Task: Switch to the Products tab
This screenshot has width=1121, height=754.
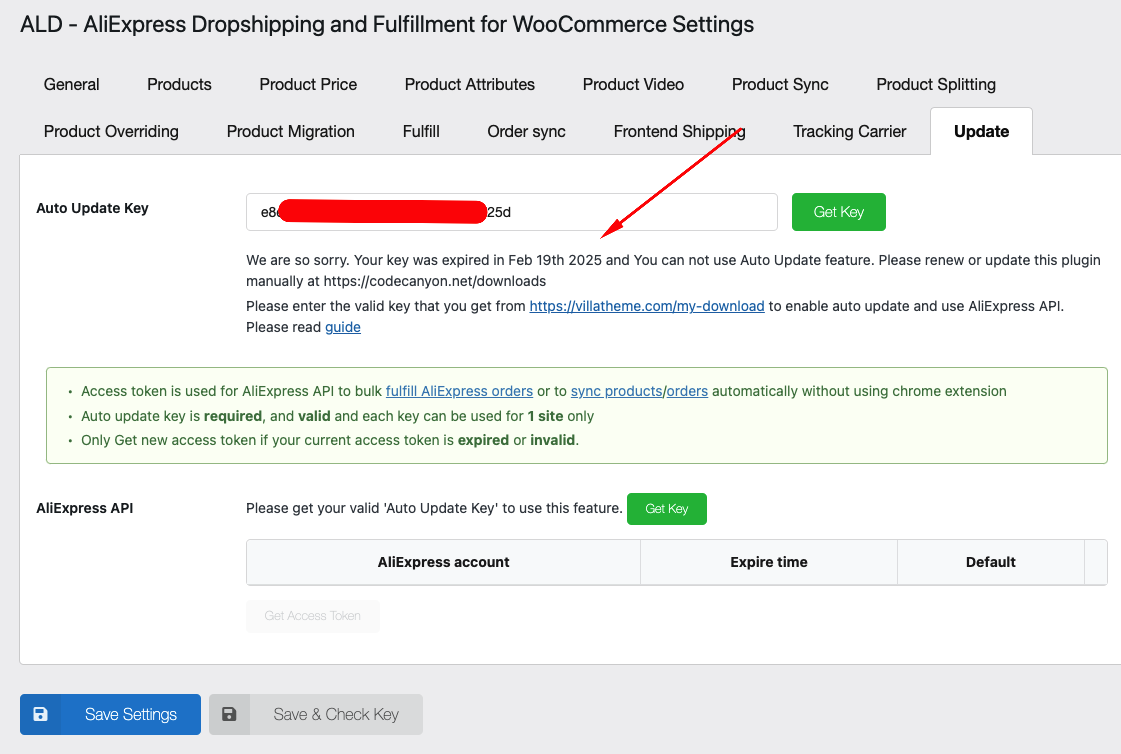Action: tap(179, 84)
